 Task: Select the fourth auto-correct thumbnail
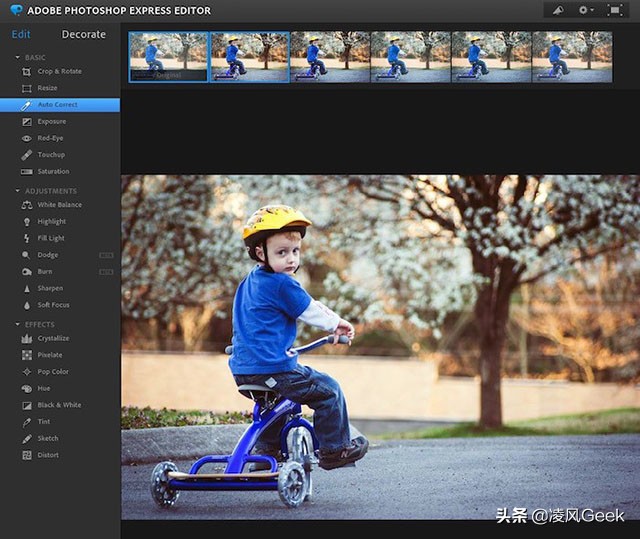click(411, 57)
